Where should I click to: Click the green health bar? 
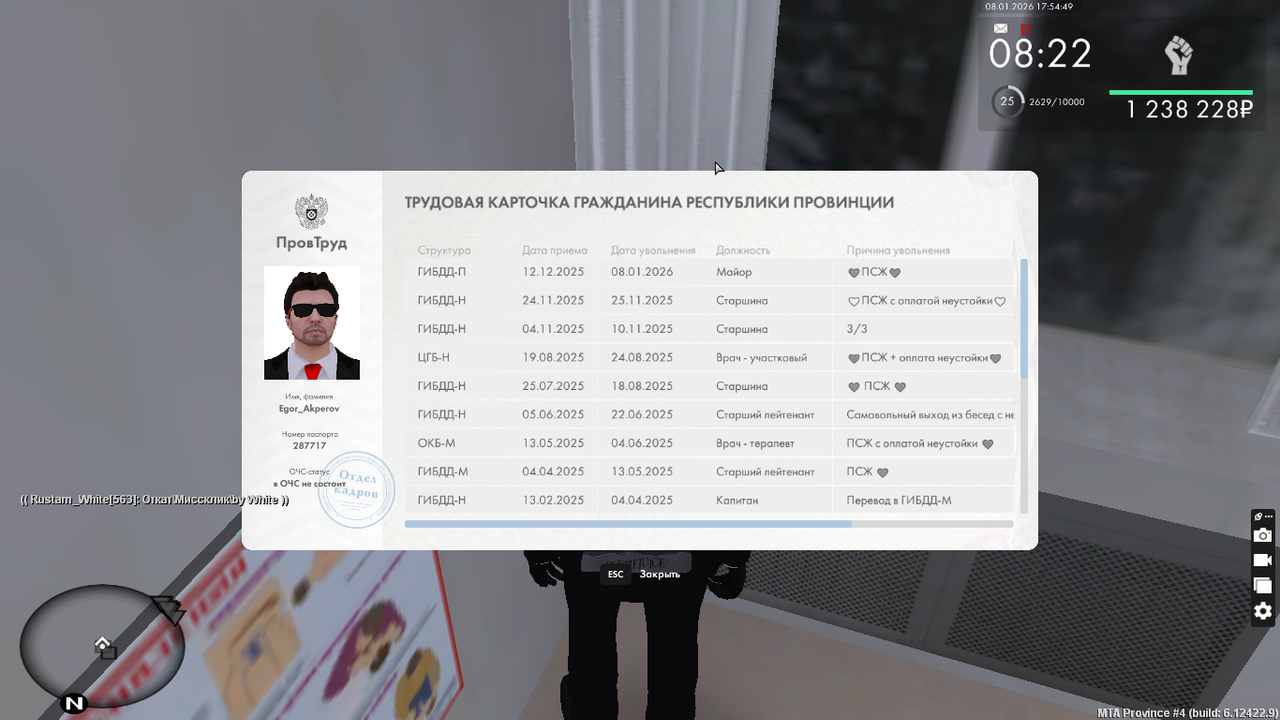coord(1181,93)
